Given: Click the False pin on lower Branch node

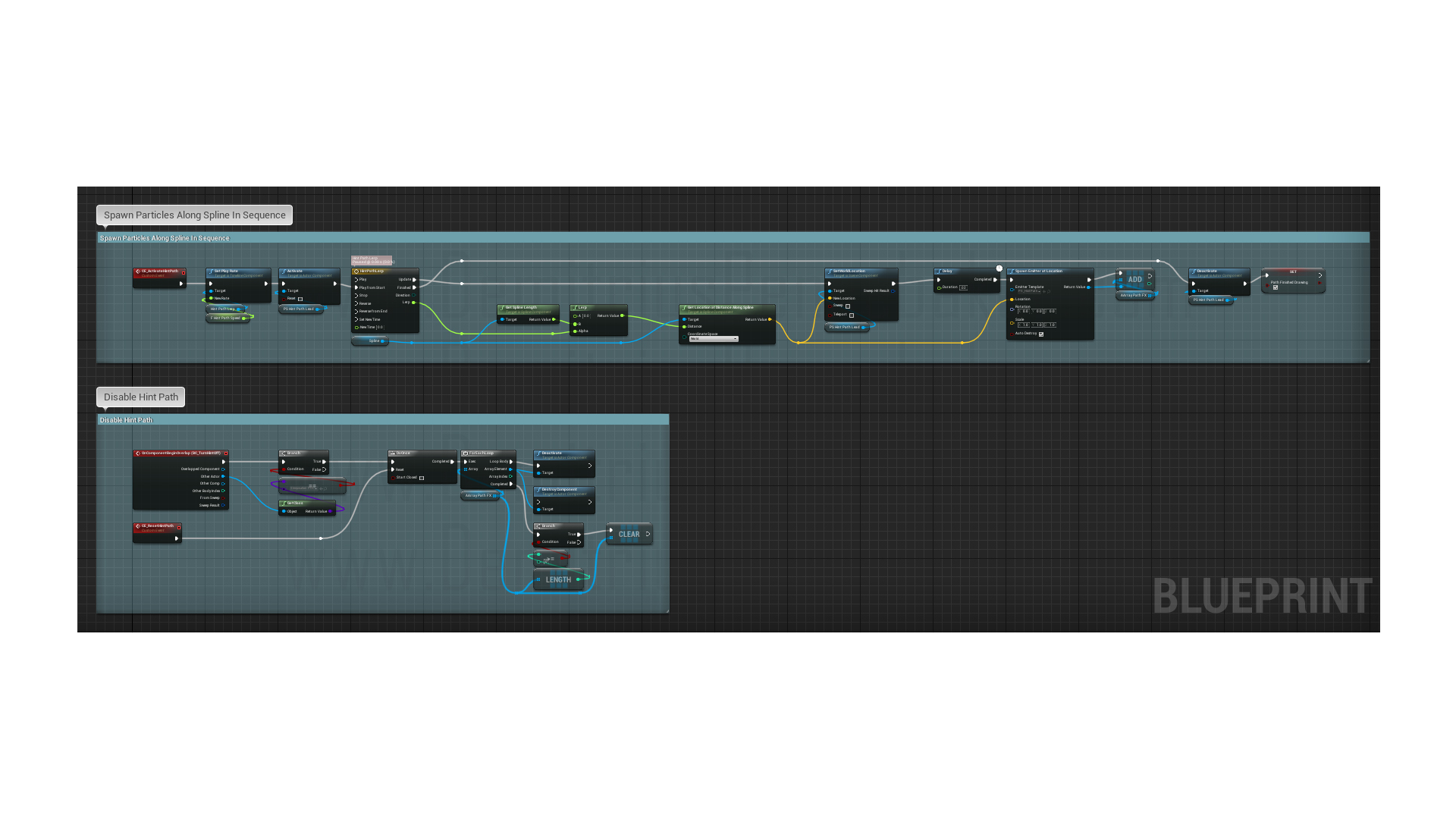Looking at the screenshot, I should point(579,542).
